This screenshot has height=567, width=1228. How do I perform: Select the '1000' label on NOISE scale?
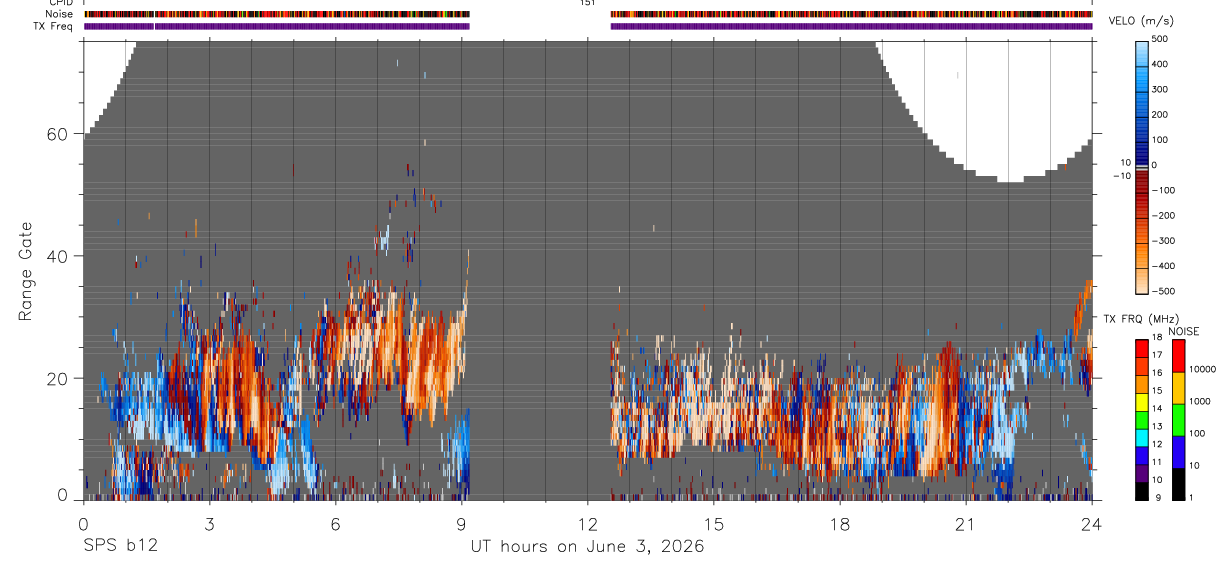pos(1201,401)
